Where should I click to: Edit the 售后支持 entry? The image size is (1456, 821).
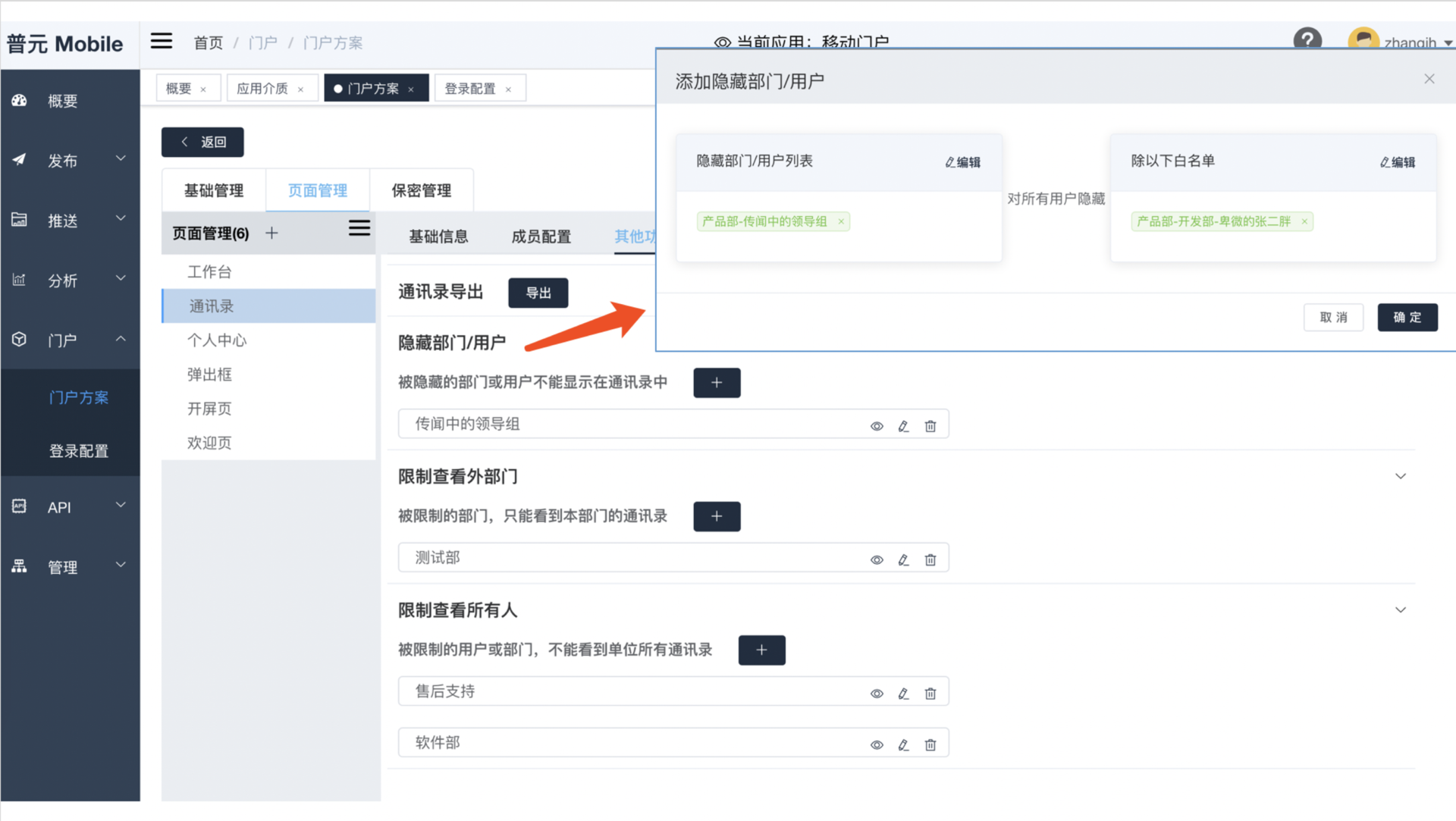903,693
